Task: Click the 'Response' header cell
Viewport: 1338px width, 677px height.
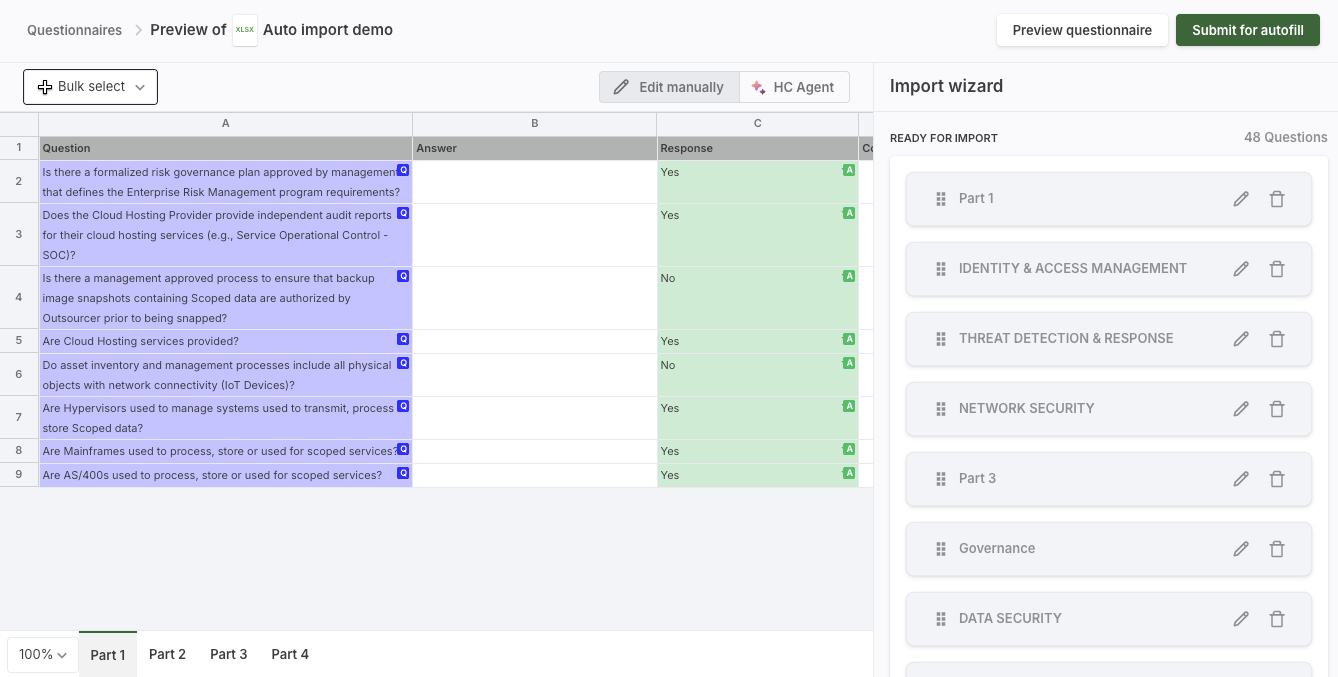Action: [757, 148]
